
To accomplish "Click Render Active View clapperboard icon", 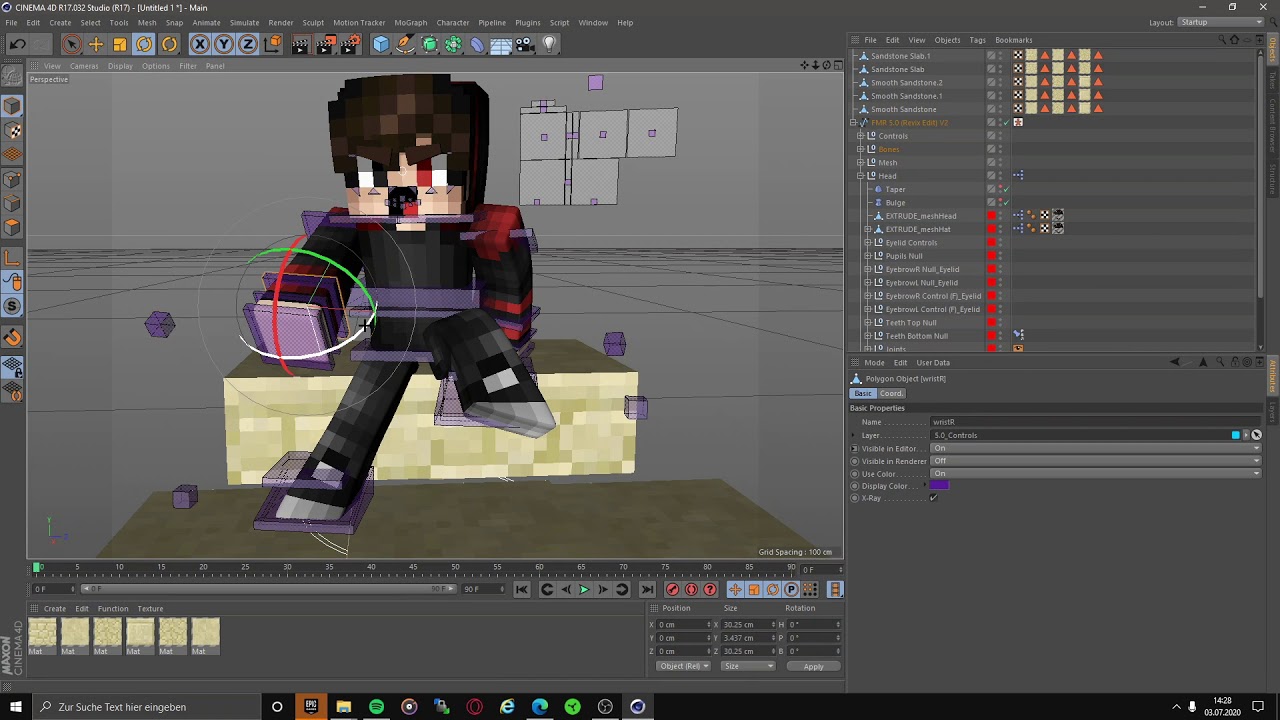I will 300,44.
